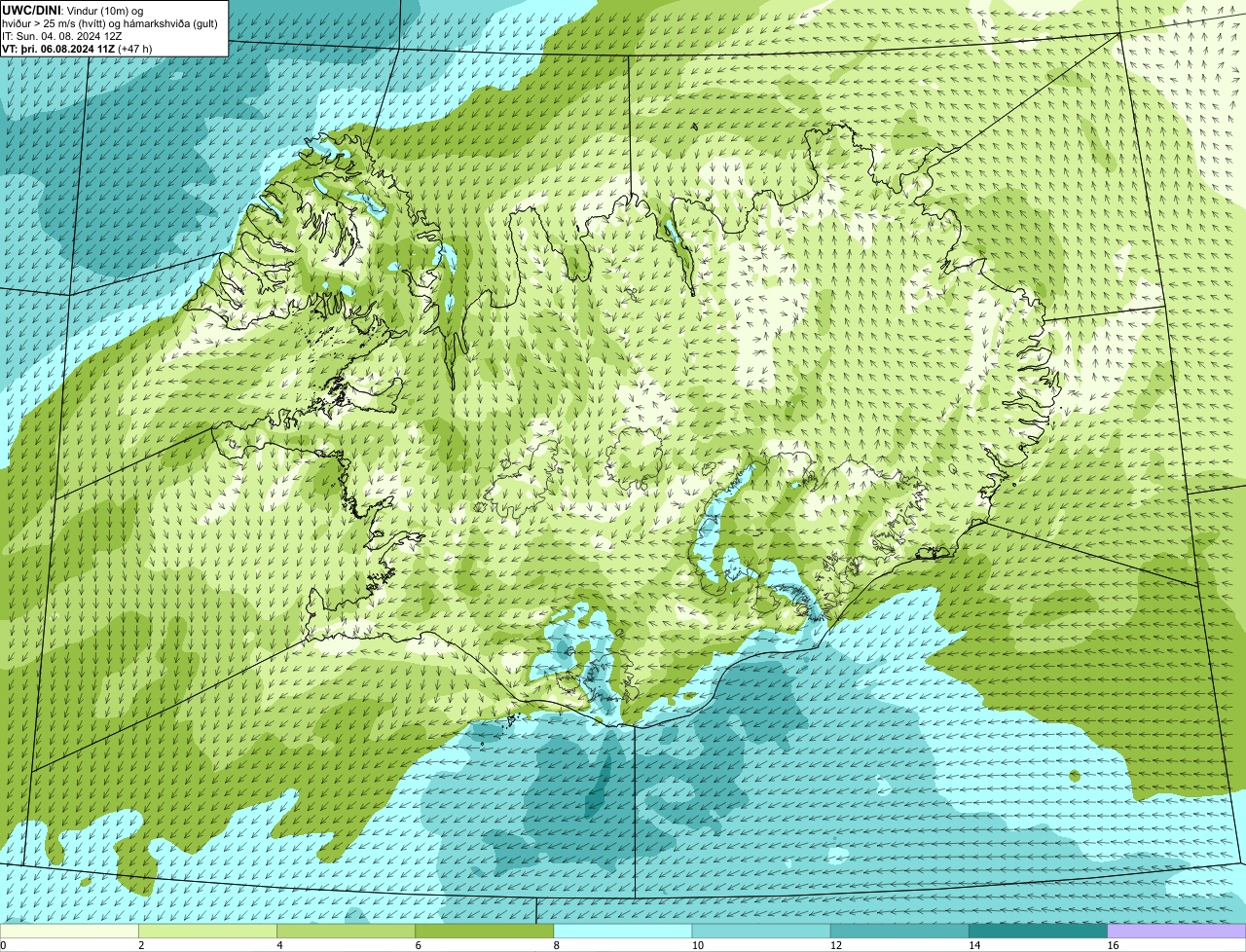Image resolution: width=1246 pixels, height=952 pixels.
Task: Click the medium green 4–6 legend swatch
Action: 347,932
